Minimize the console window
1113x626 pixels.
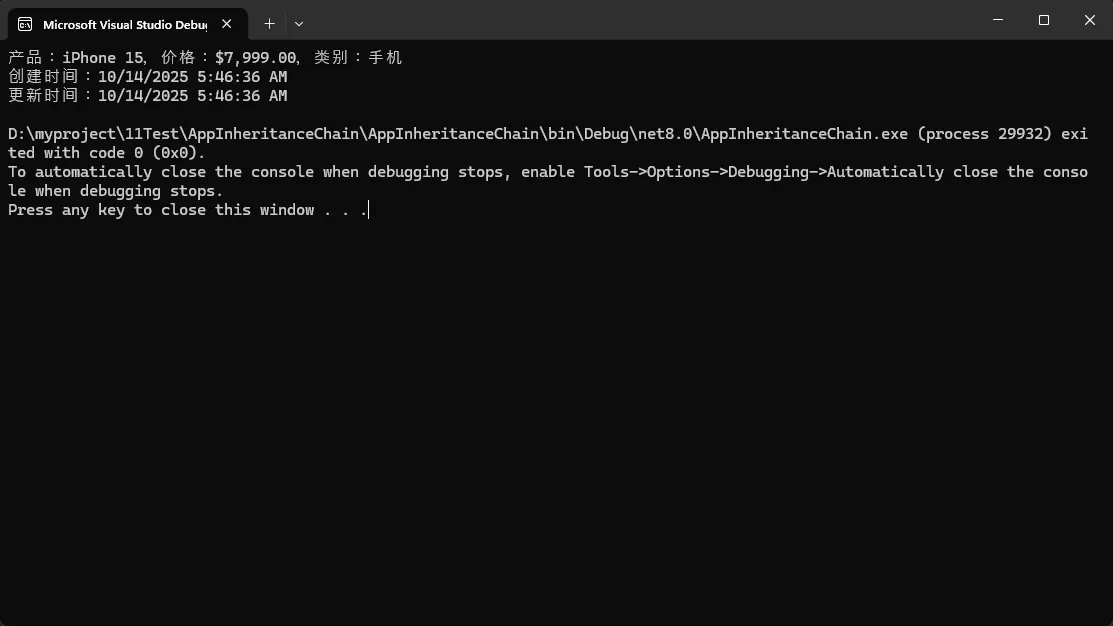tap(998, 20)
